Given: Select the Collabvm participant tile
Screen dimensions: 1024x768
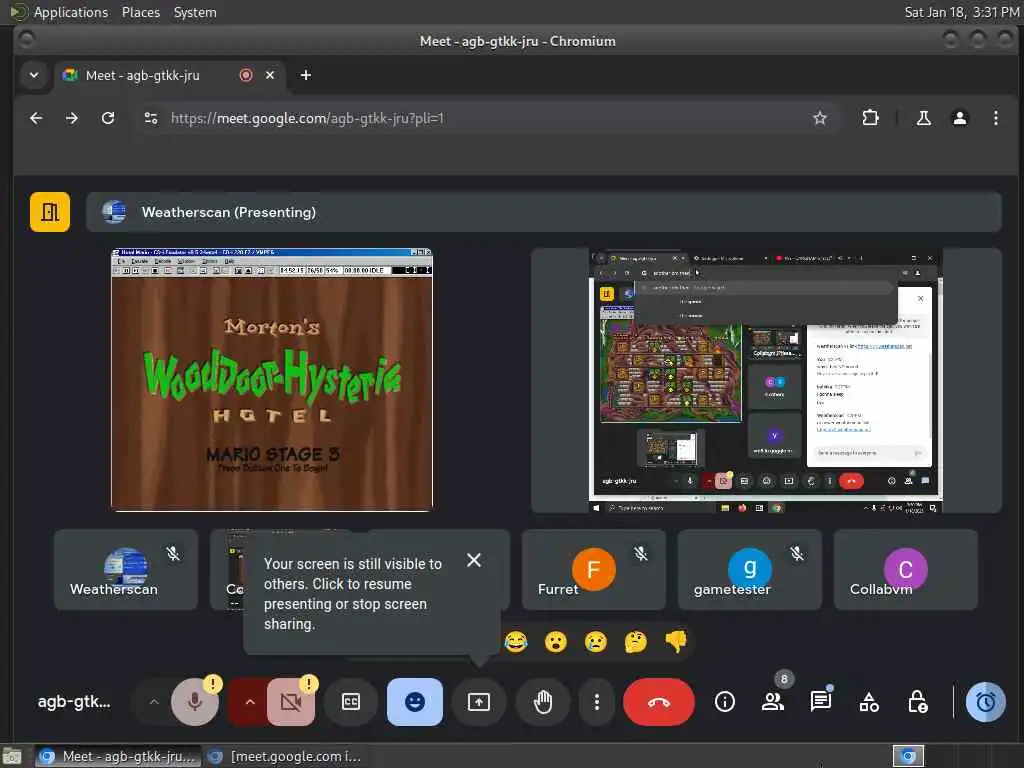Looking at the screenshot, I should [906, 570].
